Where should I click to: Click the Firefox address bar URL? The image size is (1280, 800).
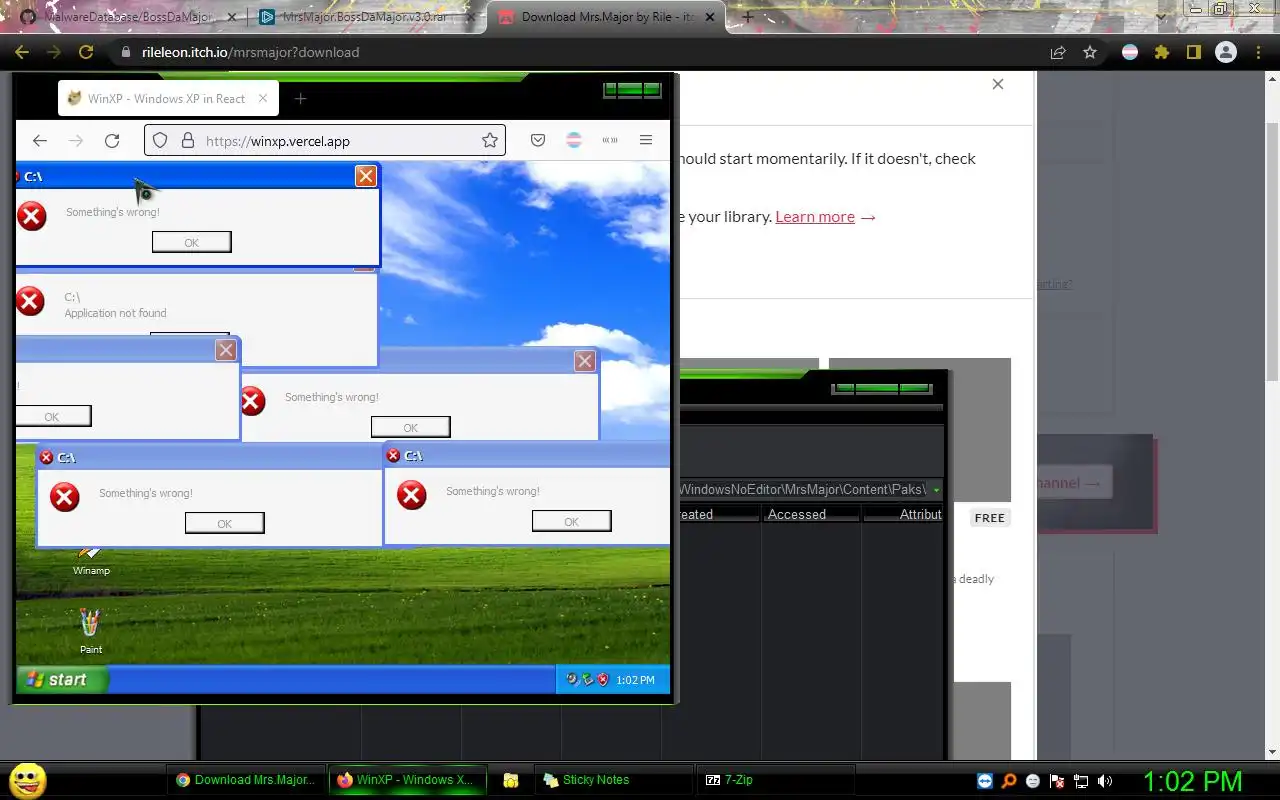point(278,141)
